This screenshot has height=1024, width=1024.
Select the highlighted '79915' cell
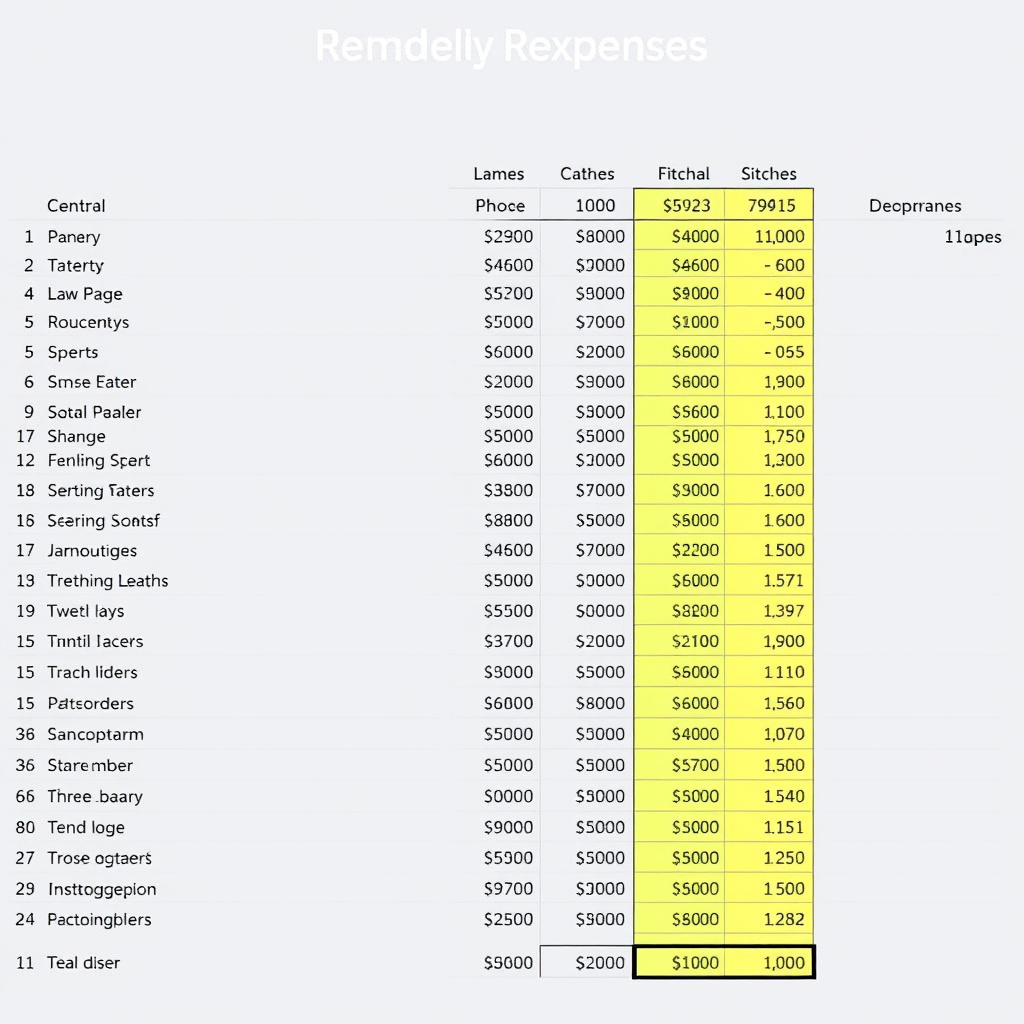coord(769,206)
